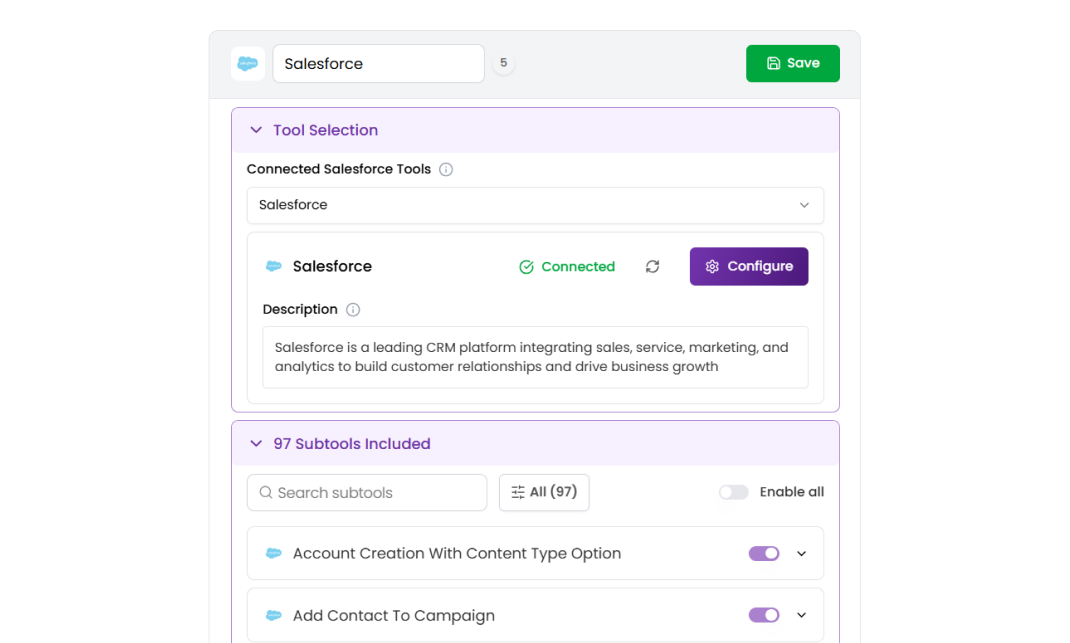Disable Account Creation With Content Type Option

tap(764, 554)
